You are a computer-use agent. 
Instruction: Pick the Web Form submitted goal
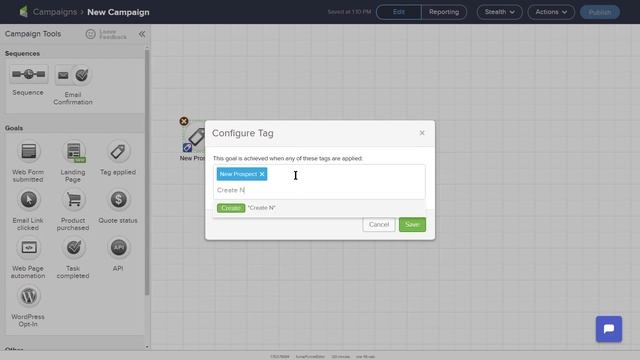click(29, 151)
